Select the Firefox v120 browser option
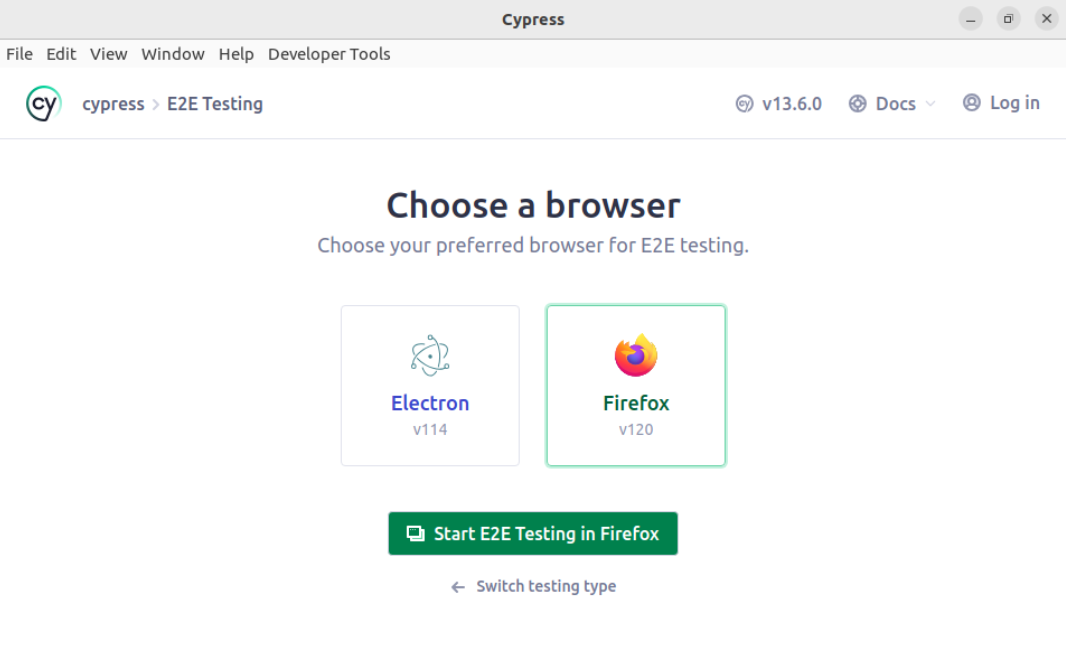This screenshot has width=1066, height=652. [636, 386]
